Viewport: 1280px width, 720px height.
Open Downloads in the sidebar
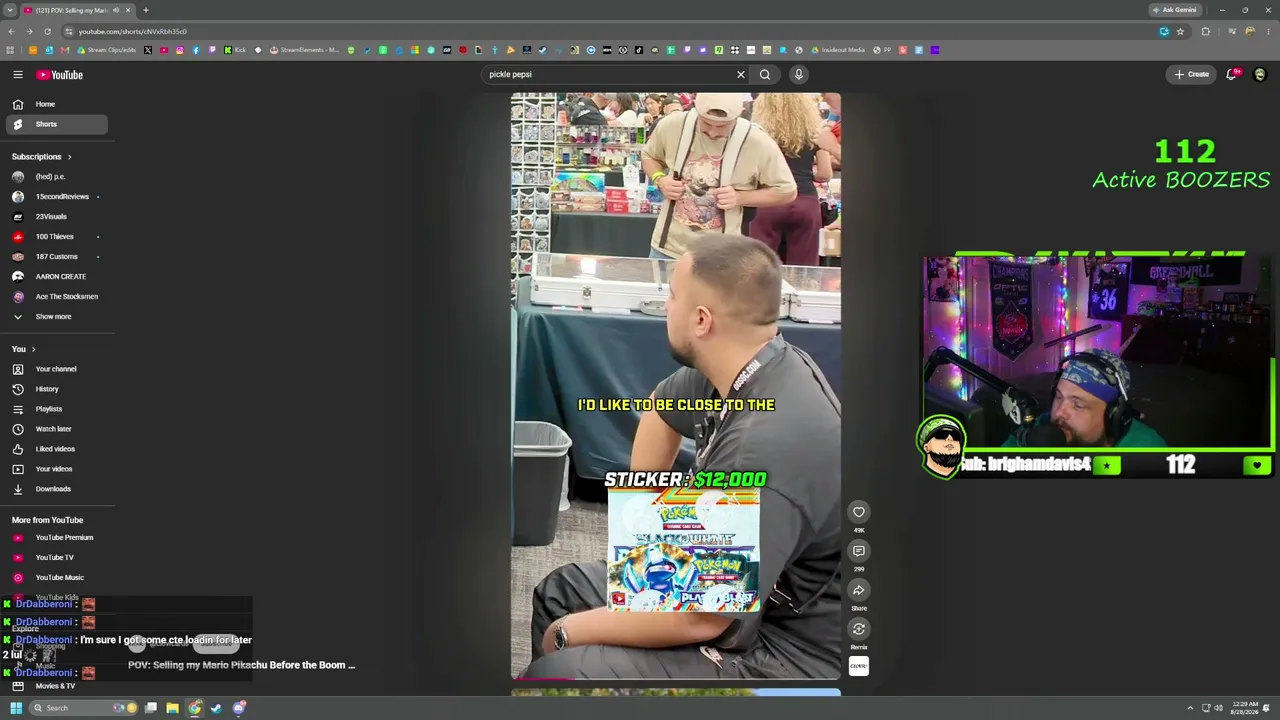[x=55, y=489]
